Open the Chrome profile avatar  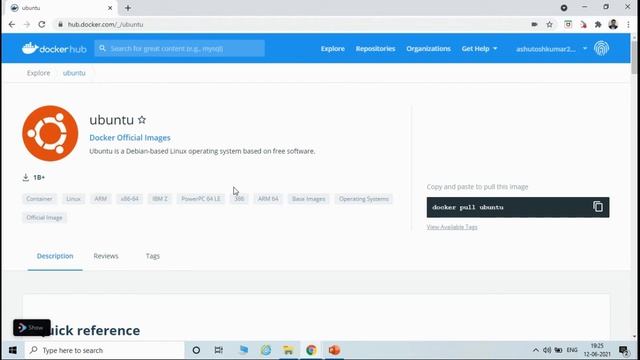(613, 24)
